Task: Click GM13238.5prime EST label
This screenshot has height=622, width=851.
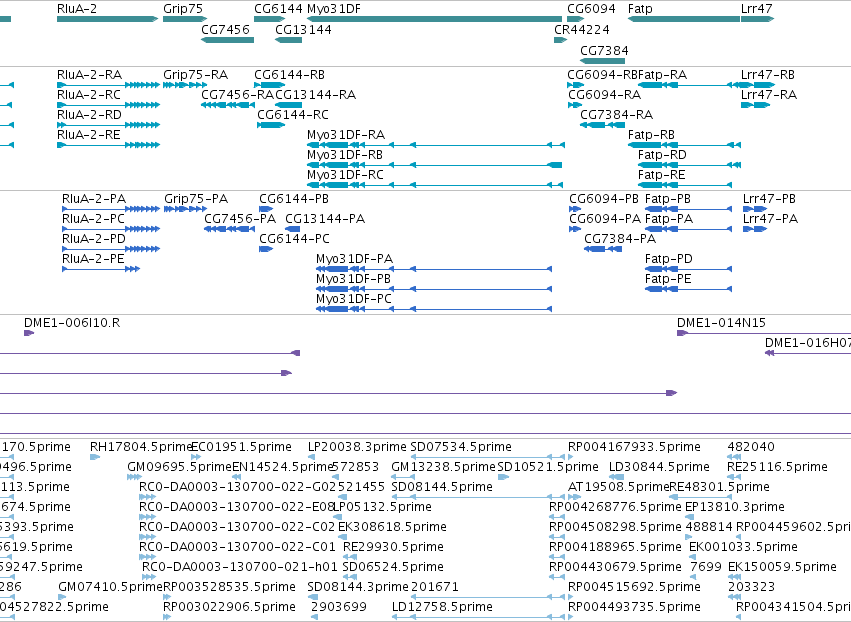Action: (x=443, y=467)
